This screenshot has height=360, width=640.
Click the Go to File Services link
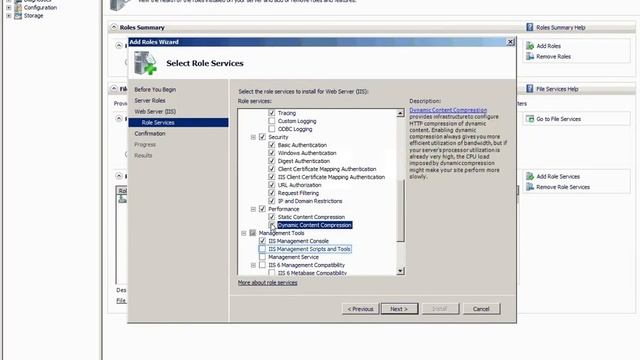pyautogui.click(x=558, y=119)
